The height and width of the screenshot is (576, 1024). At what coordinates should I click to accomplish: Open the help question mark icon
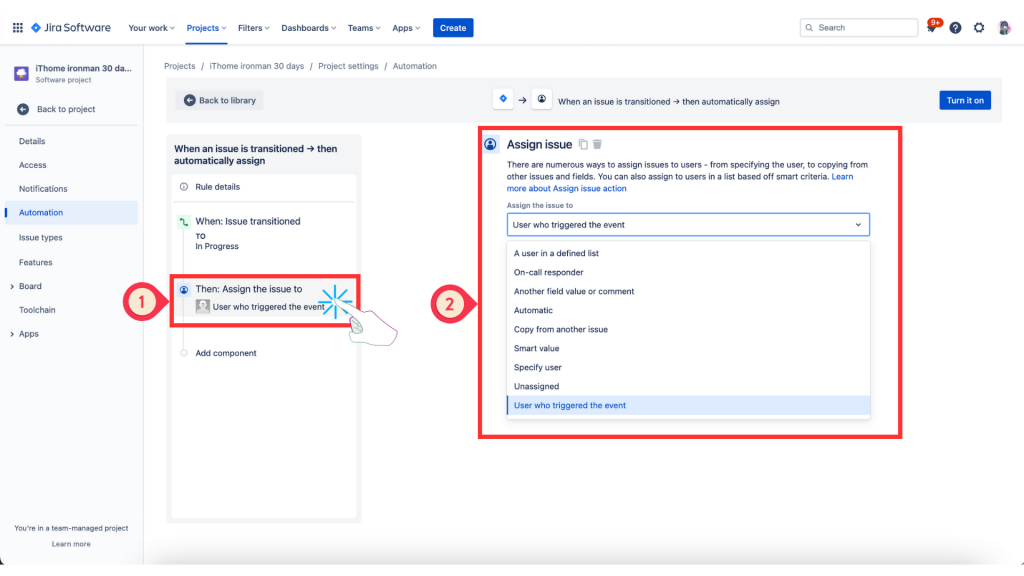(955, 27)
